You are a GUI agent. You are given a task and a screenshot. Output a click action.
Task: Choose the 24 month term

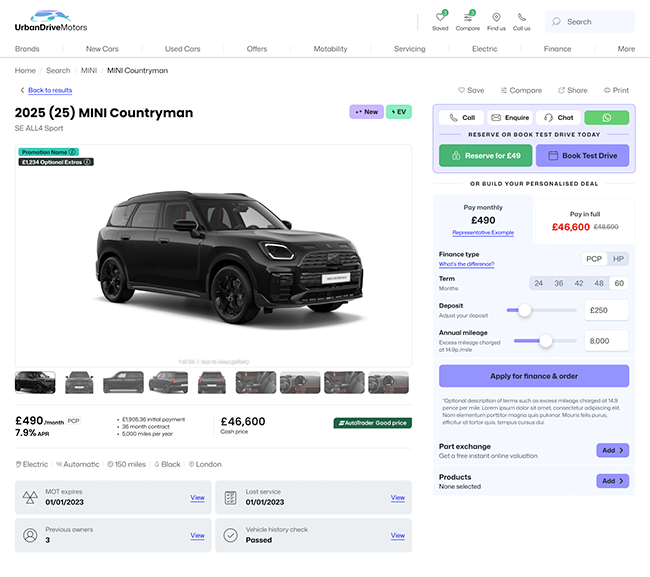click(x=538, y=283)
